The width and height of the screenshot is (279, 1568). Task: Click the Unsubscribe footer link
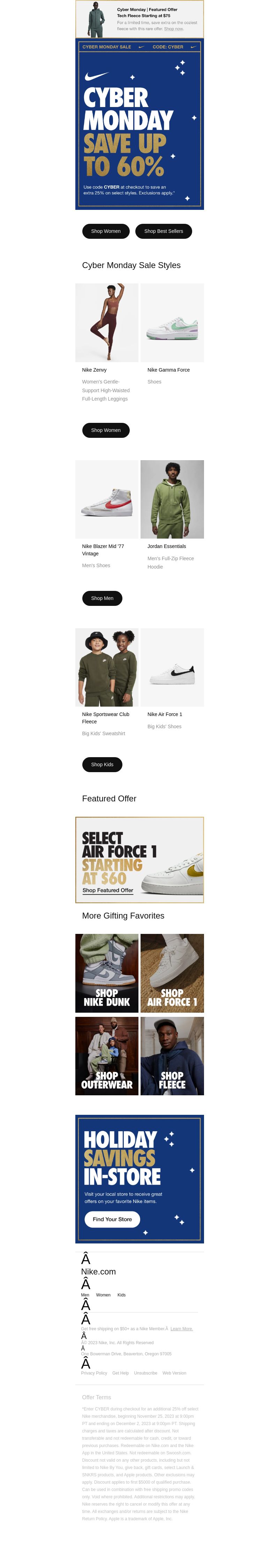point(145,1372)
